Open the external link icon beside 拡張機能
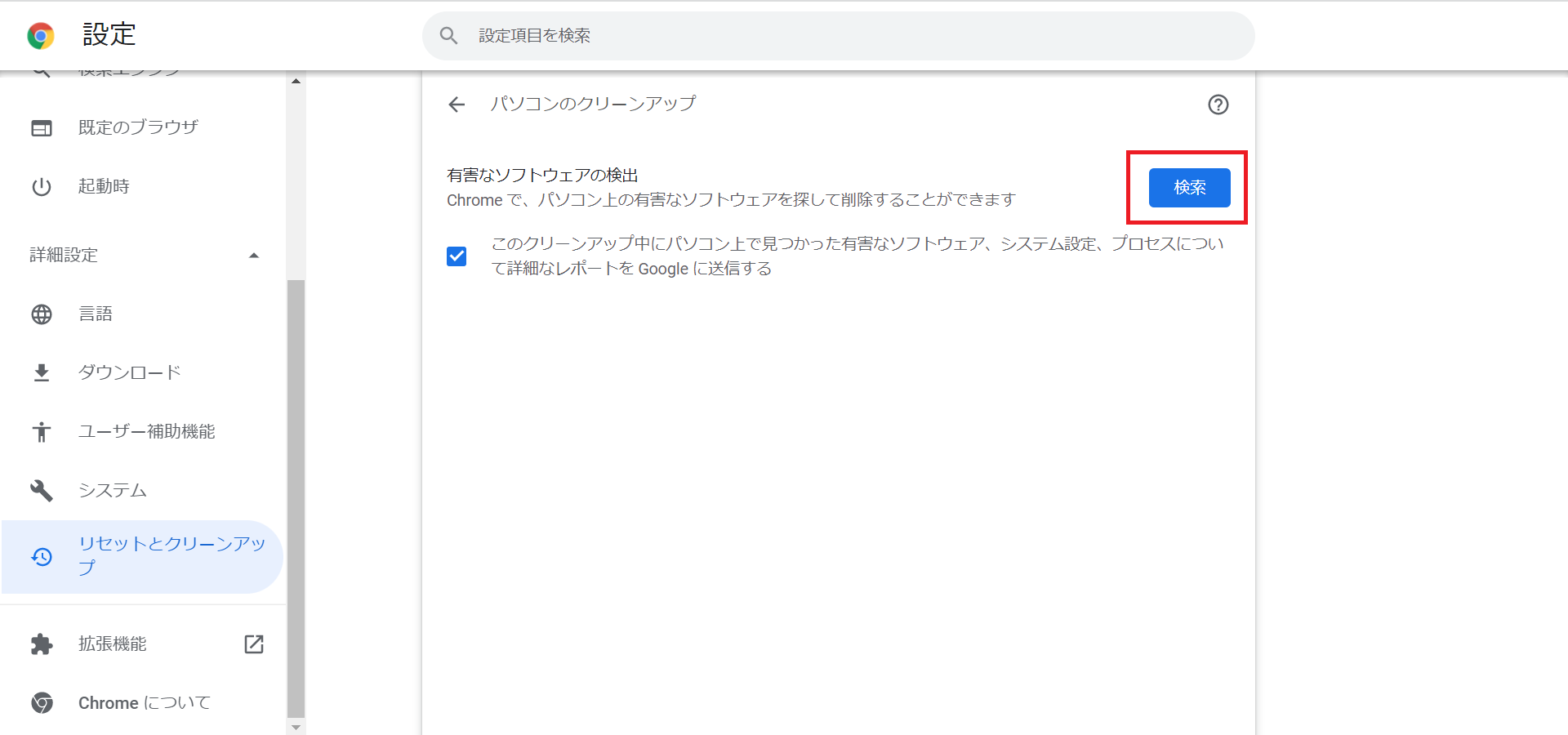 (254, 644)
